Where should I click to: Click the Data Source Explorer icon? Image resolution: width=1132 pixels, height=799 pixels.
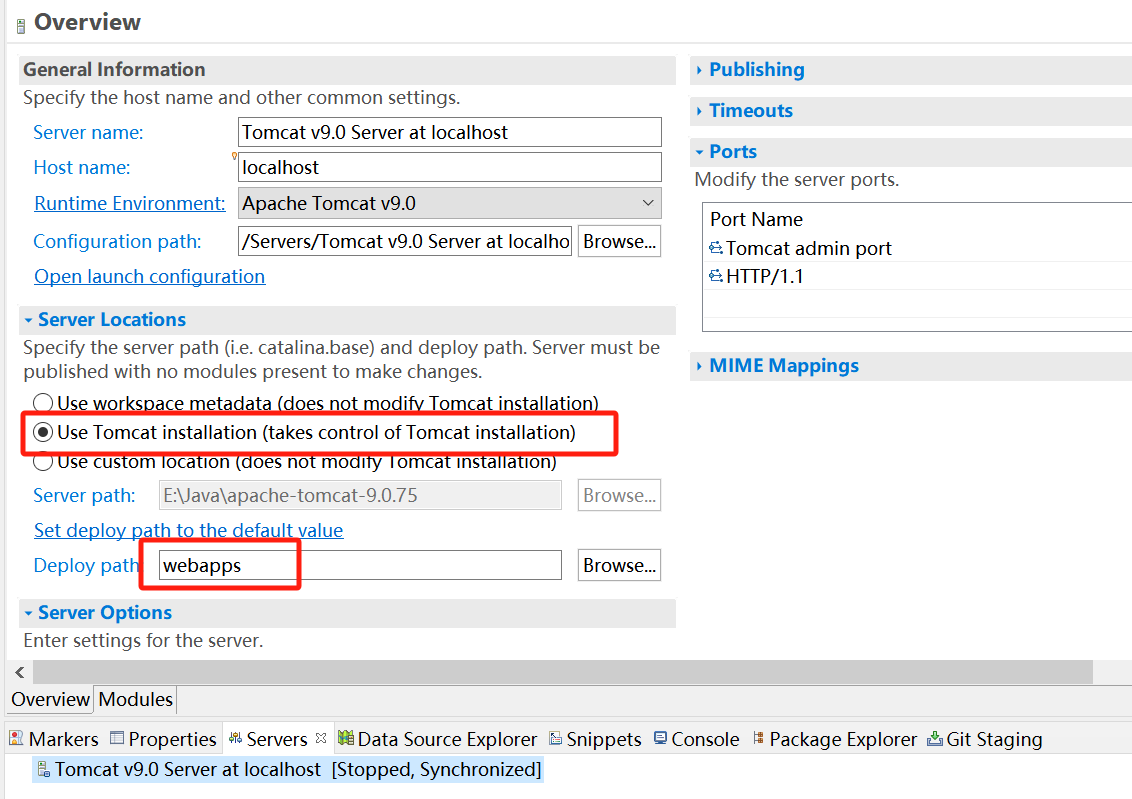pos(346,738)
